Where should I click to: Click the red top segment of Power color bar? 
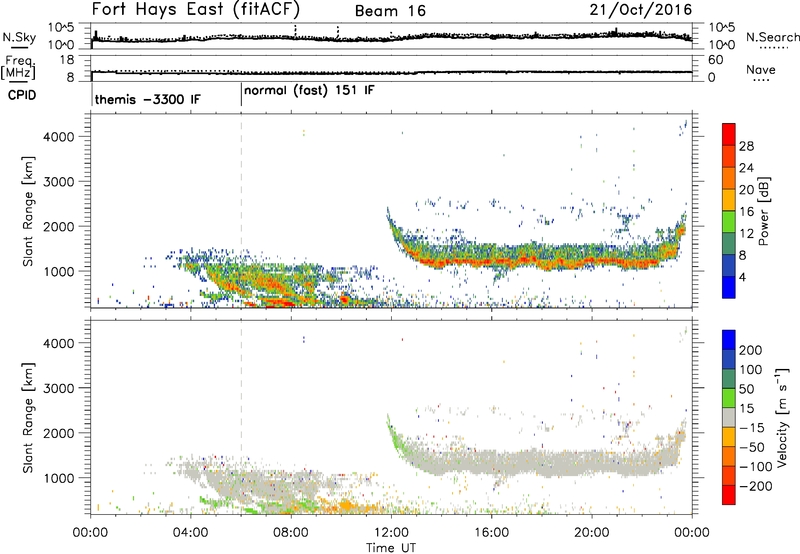pos(729,134)
